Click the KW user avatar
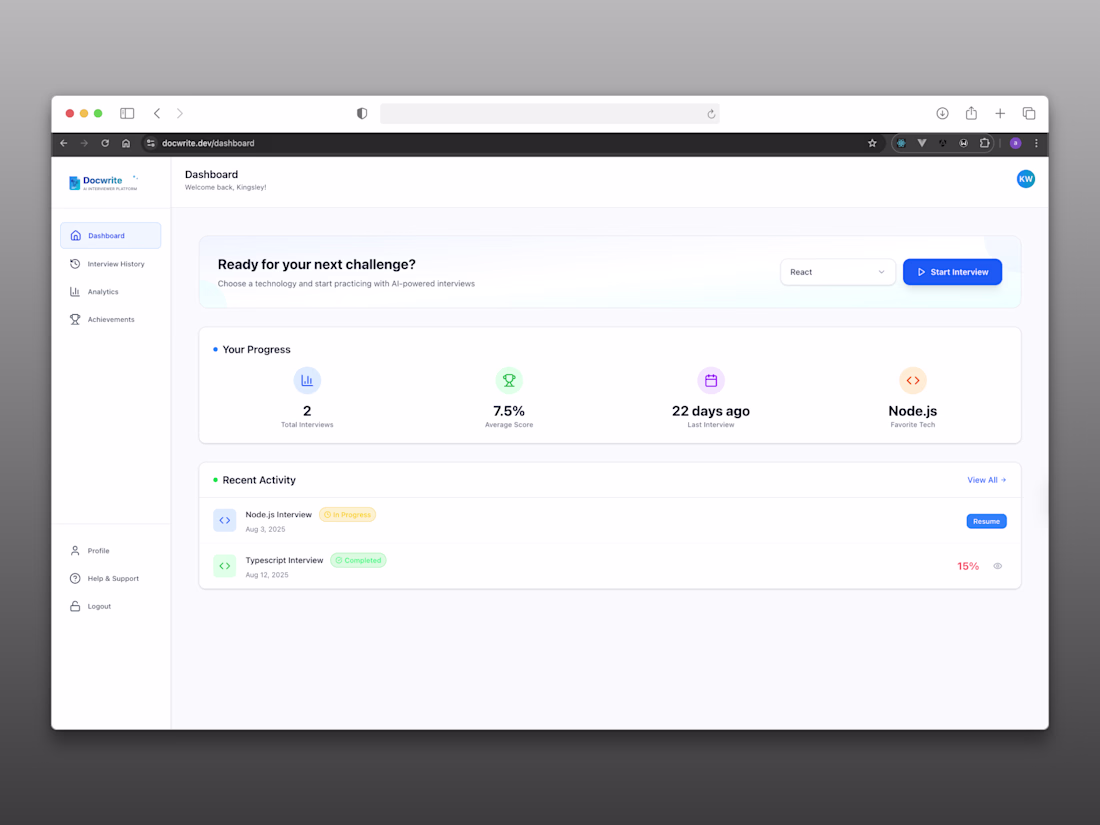1100x825 pixels. pyautogui.click(x=1026, y=179)
